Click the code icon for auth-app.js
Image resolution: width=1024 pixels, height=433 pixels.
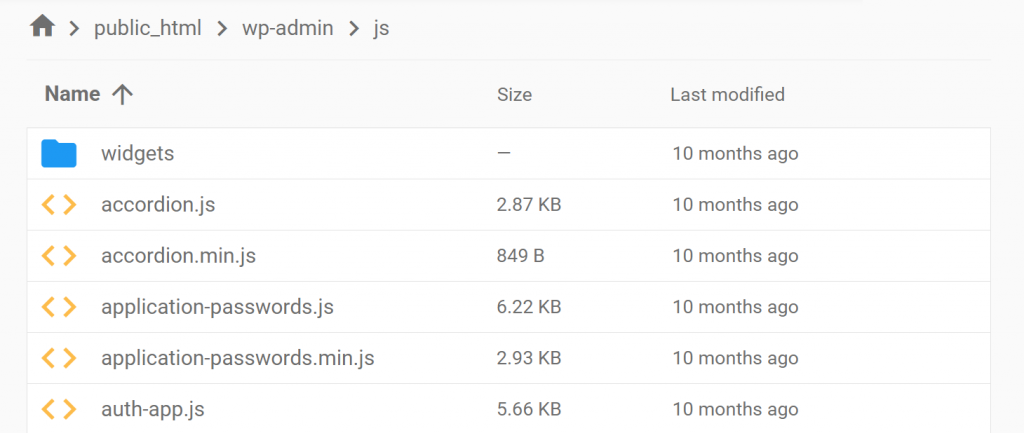click(59, 409)
